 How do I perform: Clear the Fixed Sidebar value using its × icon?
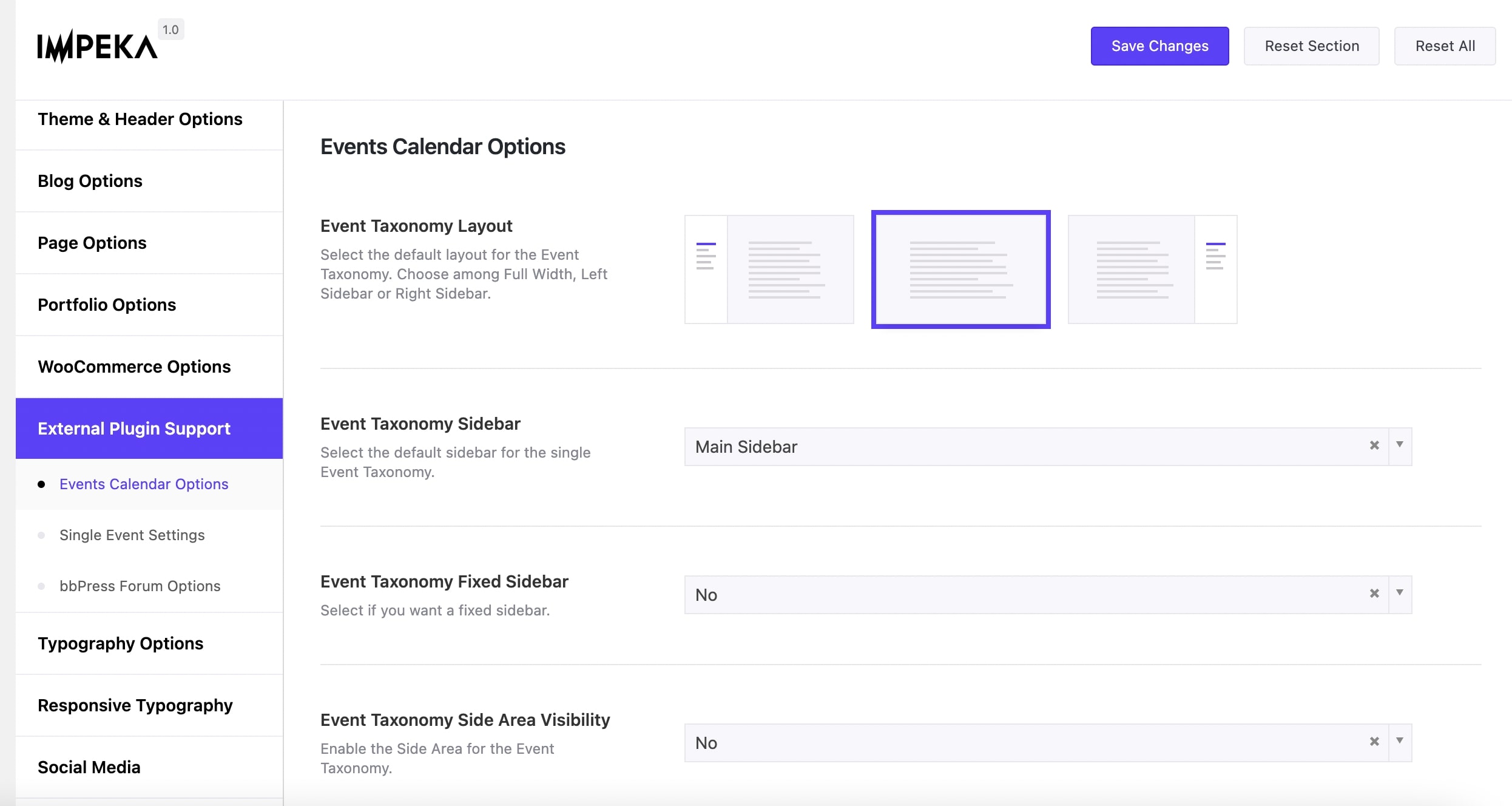tap(1374, 594)
